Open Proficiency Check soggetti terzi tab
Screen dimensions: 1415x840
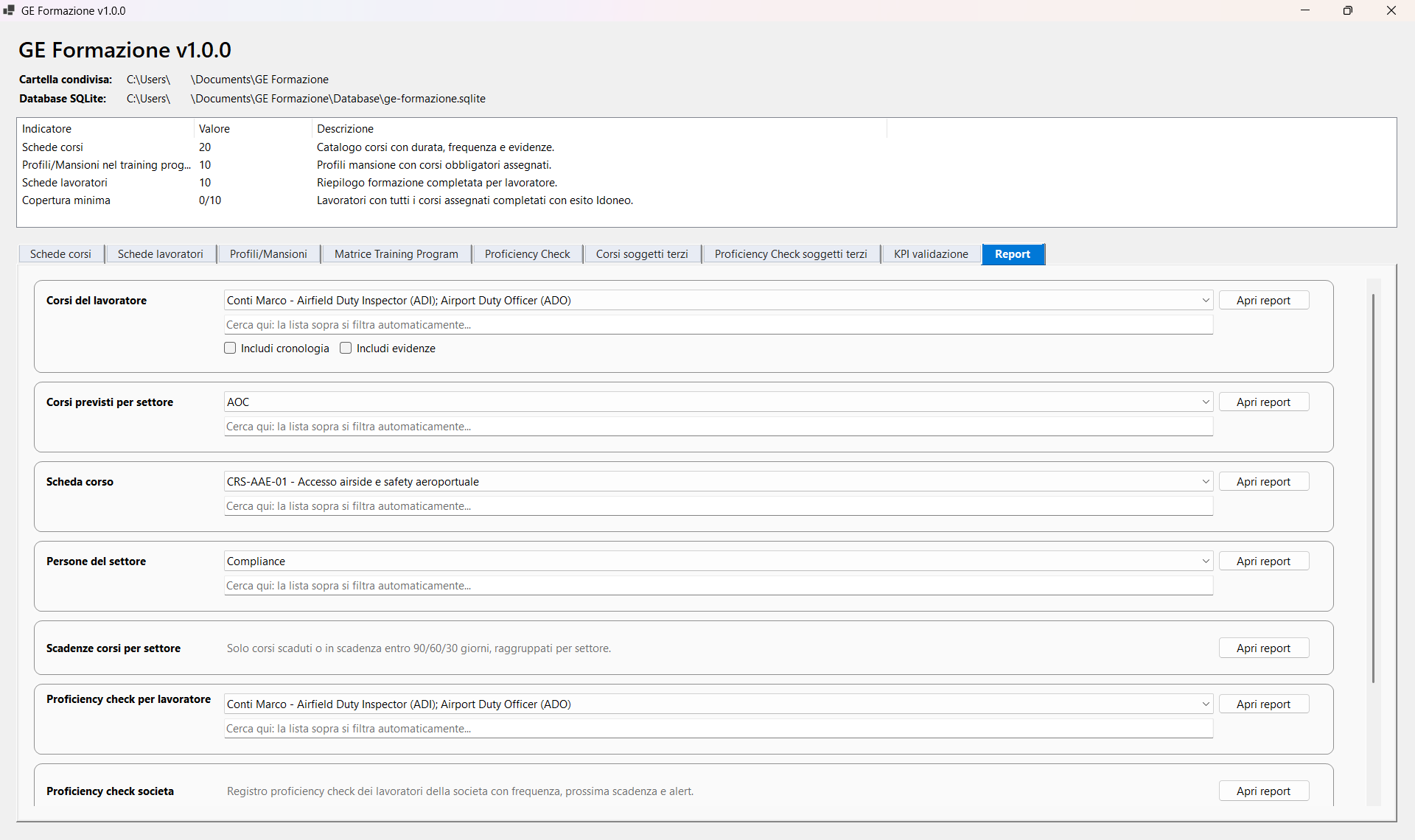click(x=791, y=254)
